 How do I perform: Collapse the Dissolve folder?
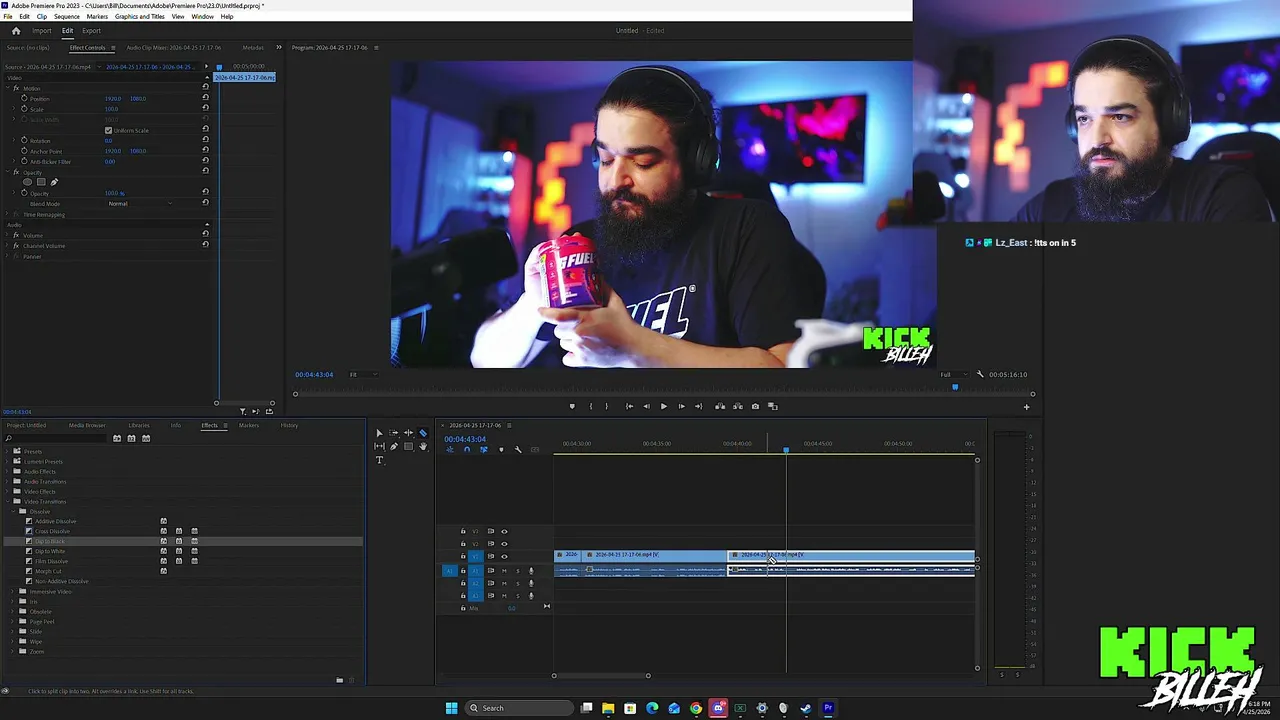[x=15, y=511]
